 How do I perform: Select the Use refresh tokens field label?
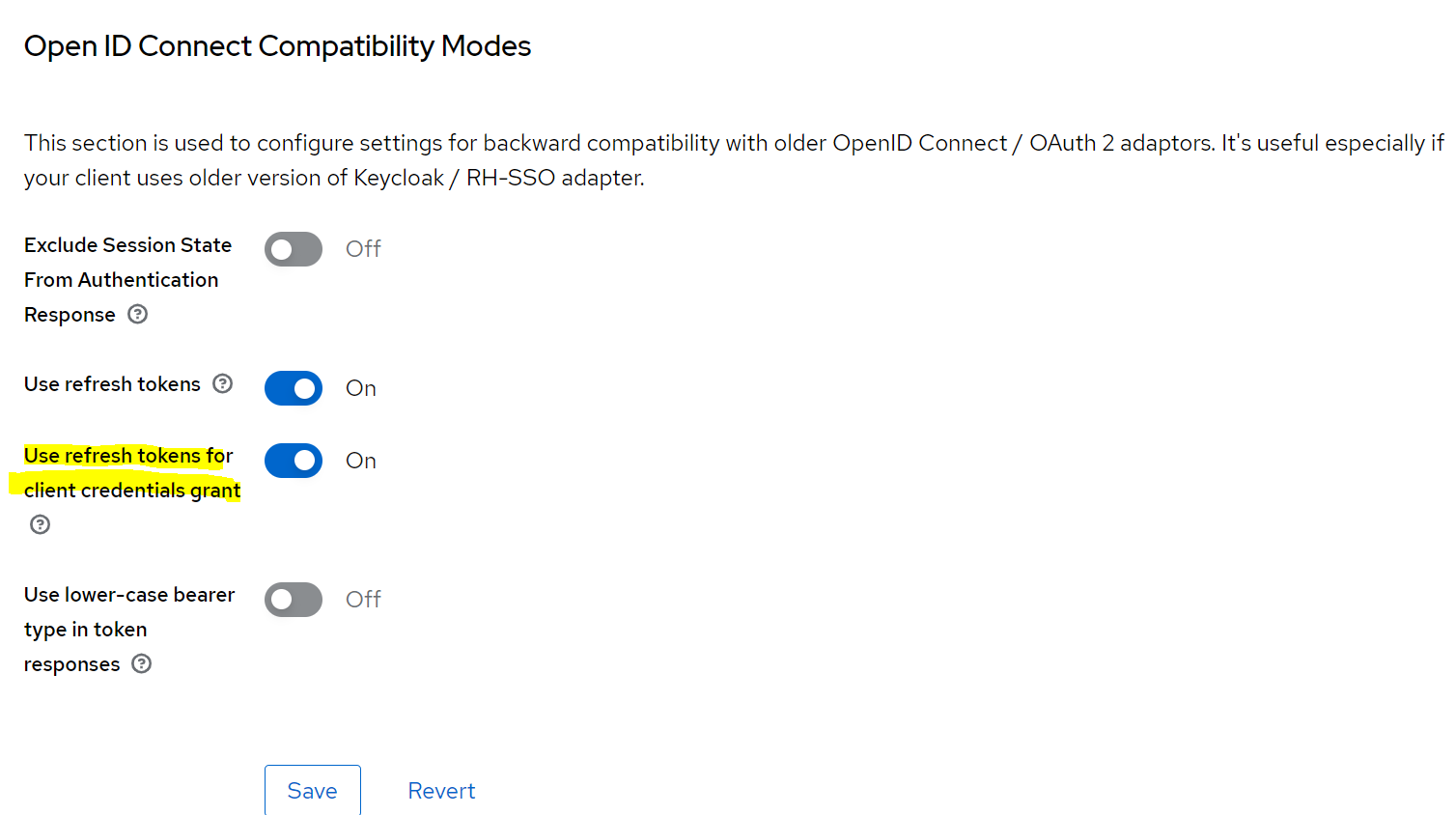(x=112, y=383)
